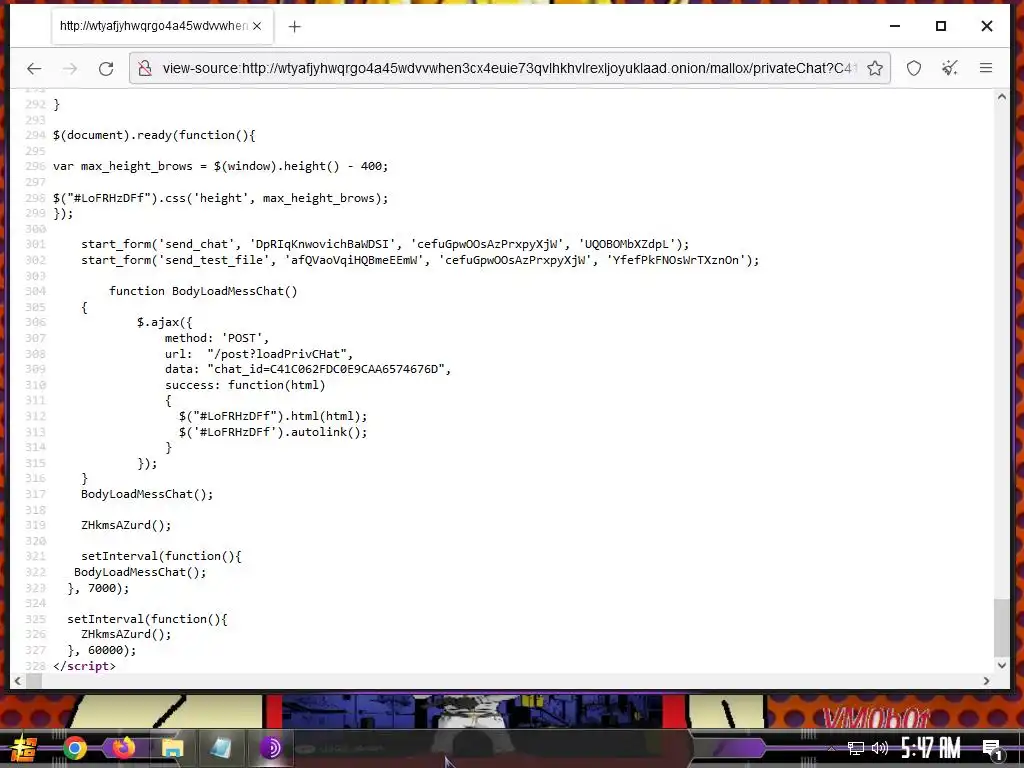
Task: Click the vertical scrollbar down arrow
Action: pos(1002,665)
